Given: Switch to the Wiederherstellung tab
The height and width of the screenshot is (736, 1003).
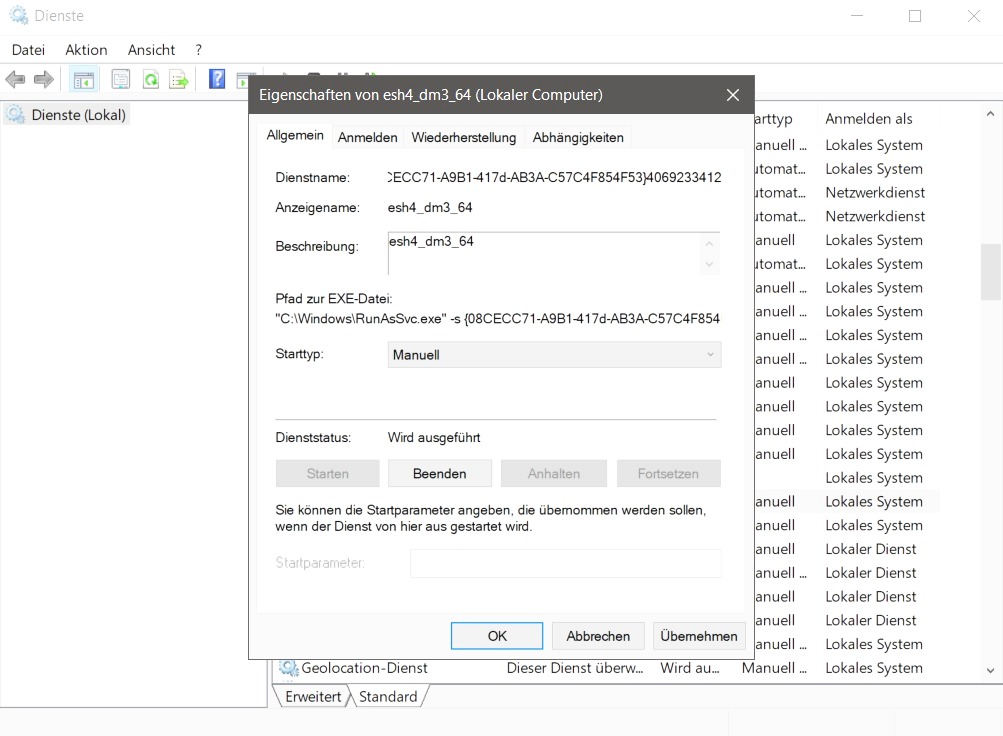Looking at the screenshot, I should point(464,138).
